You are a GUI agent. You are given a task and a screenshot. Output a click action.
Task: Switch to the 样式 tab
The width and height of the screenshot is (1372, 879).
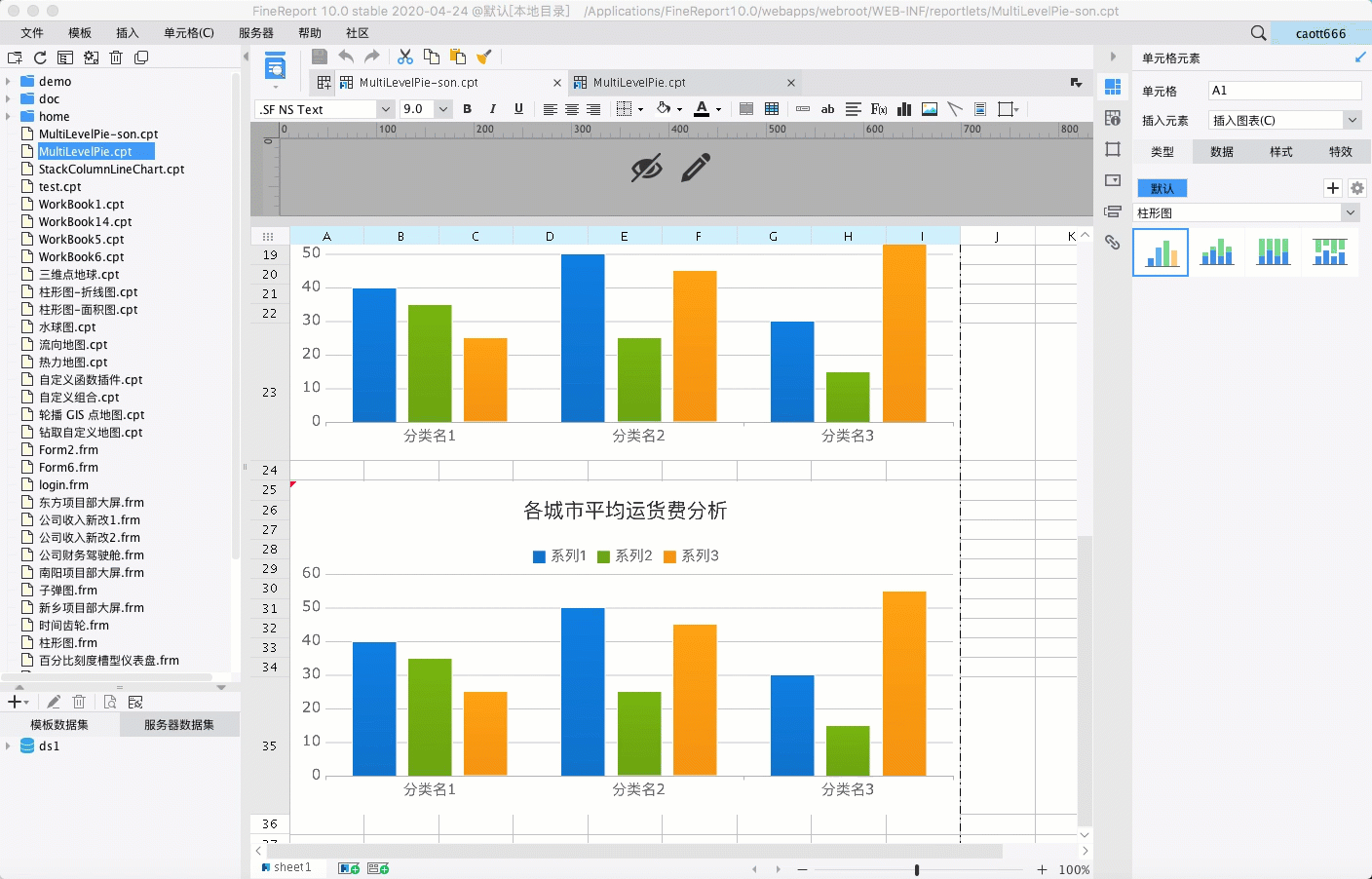click(x=1281, y=152)
